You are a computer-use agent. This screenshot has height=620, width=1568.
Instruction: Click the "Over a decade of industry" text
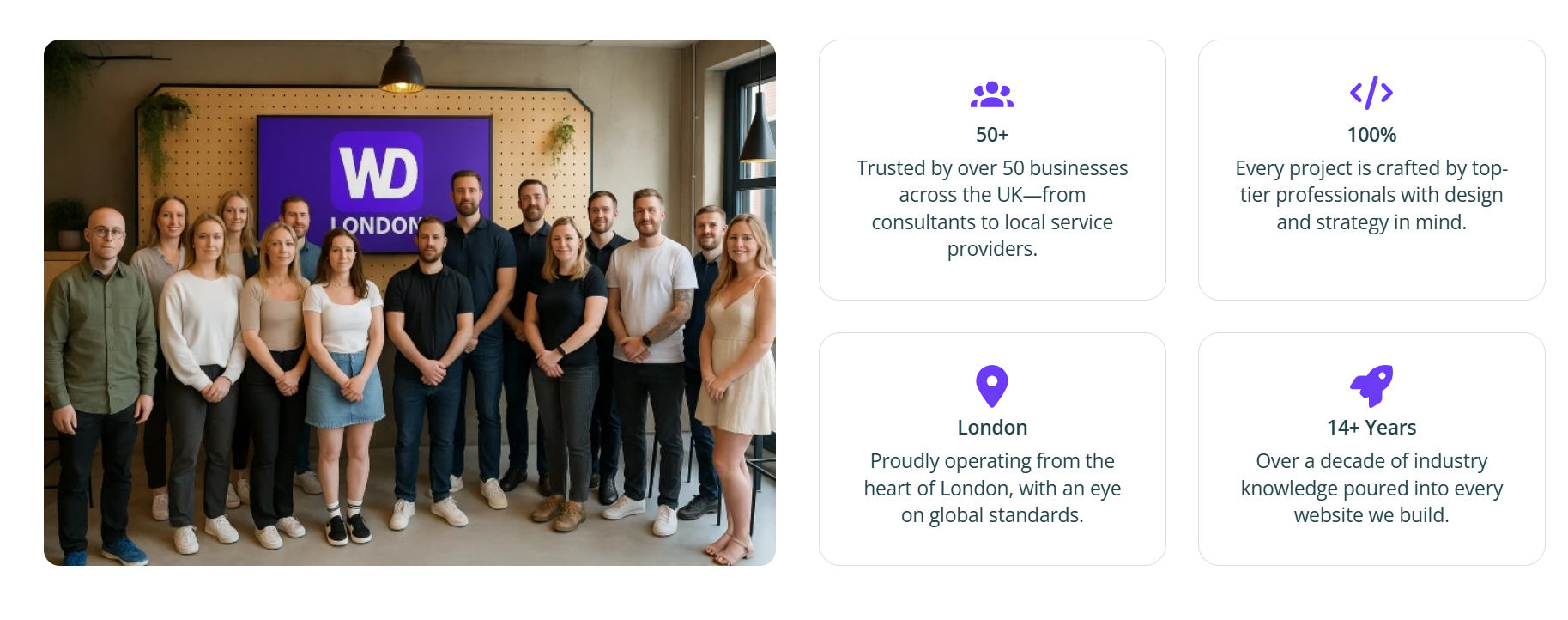1371,488
